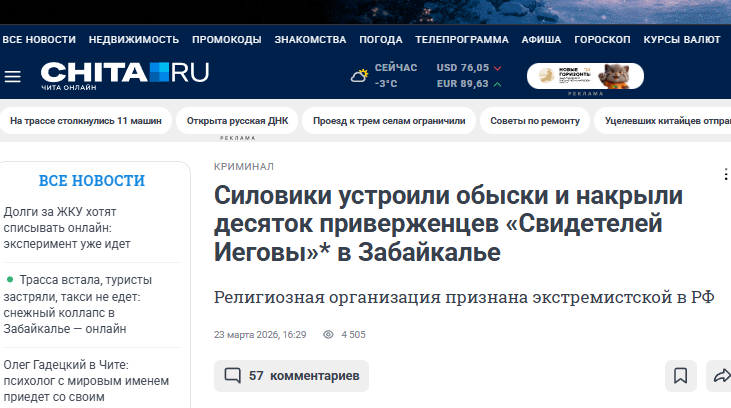Screen dimensions: 731x408
Task: Open the hamburger menu icon
Action: [x=12, y=76]
